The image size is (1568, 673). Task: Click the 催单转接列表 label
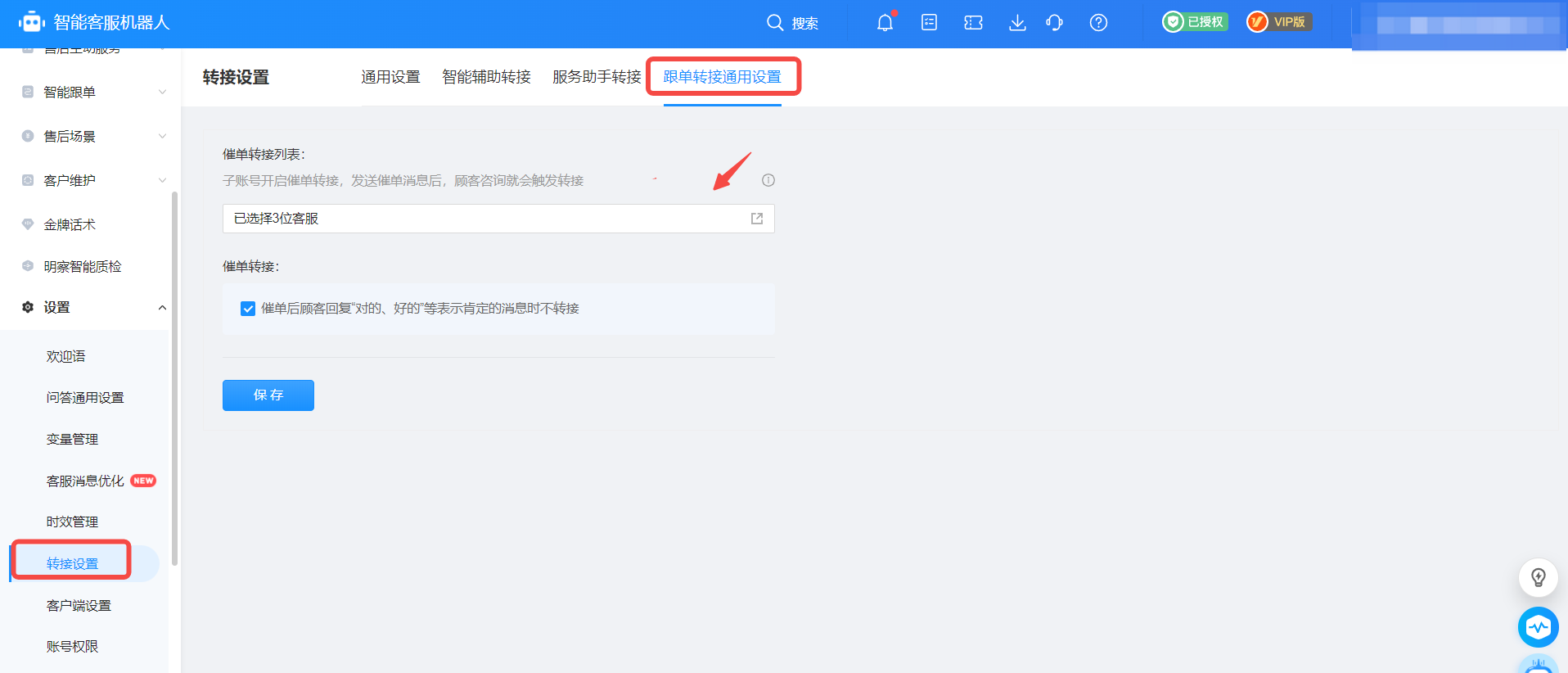click(x=264, y=155)
